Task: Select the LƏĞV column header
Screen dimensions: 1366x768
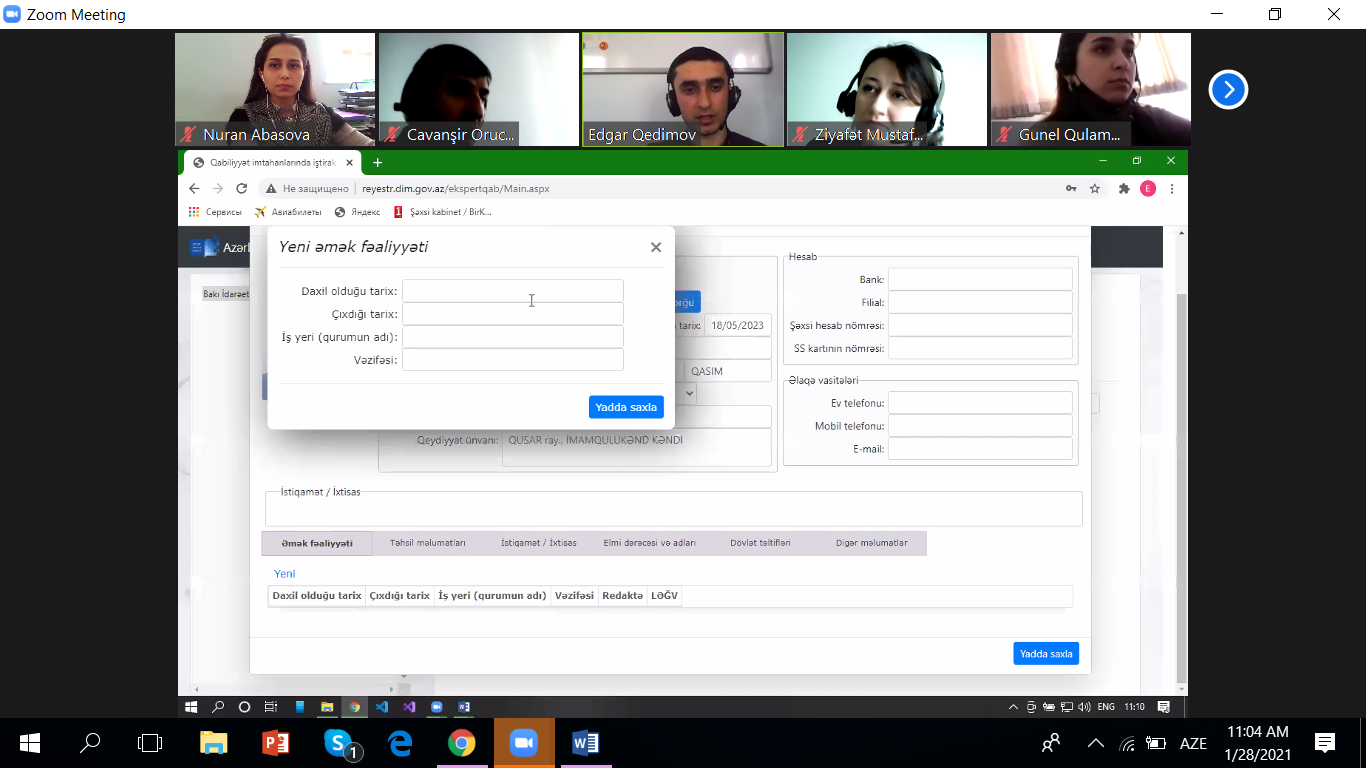Action: (665, 596)
